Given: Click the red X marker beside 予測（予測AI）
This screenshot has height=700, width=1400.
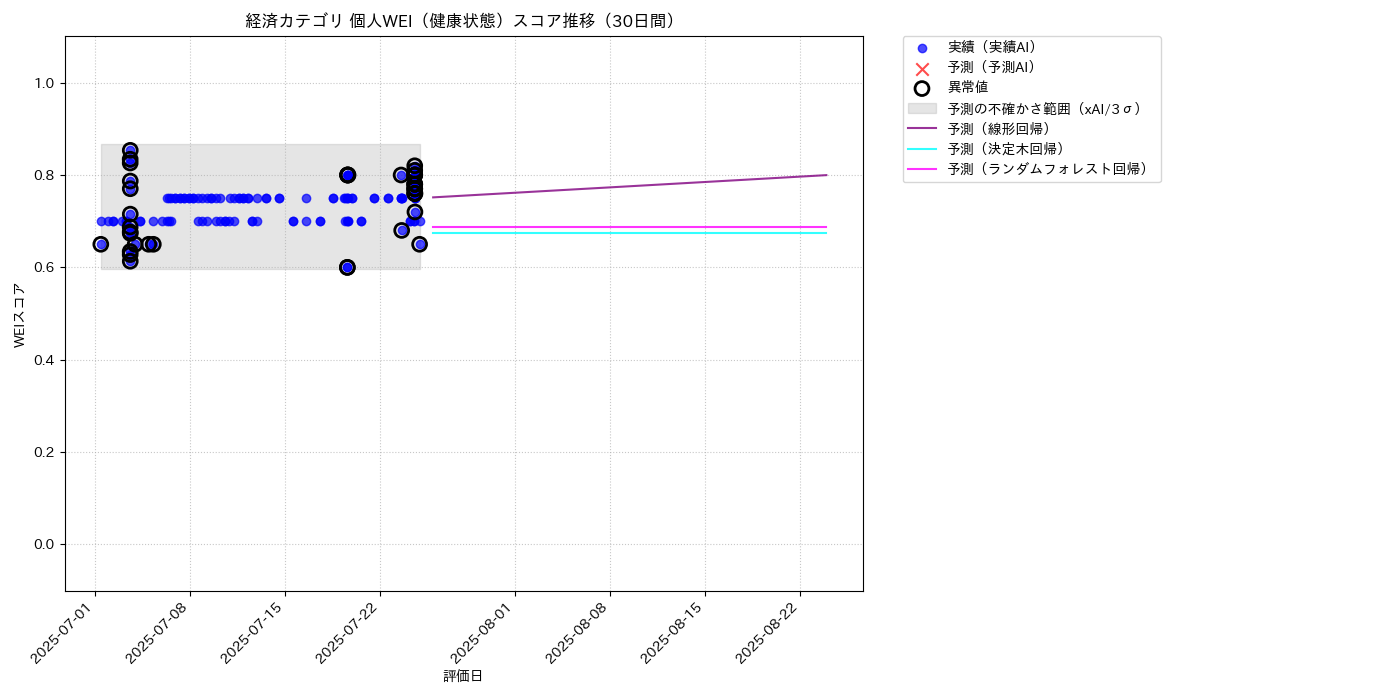Looking at the screenshot, I should [922, 68].
